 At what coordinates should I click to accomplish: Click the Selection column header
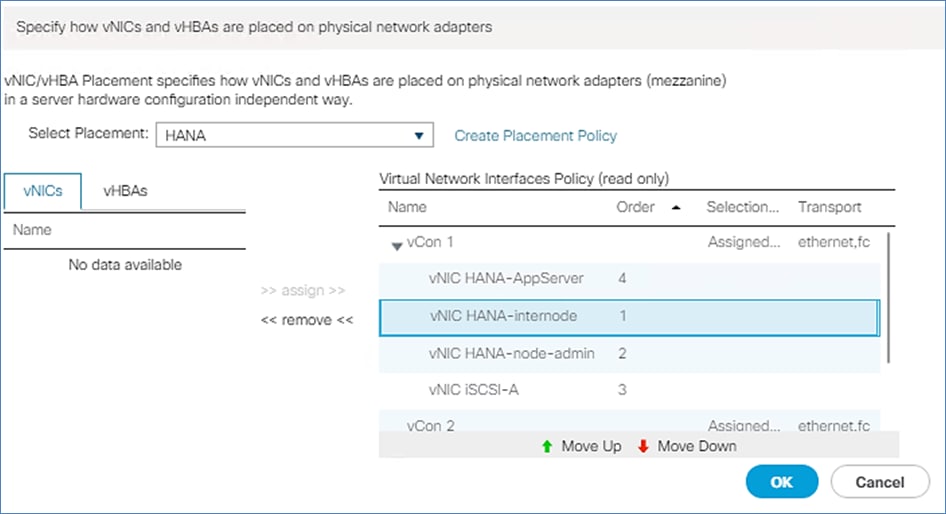tap(743, 208)
